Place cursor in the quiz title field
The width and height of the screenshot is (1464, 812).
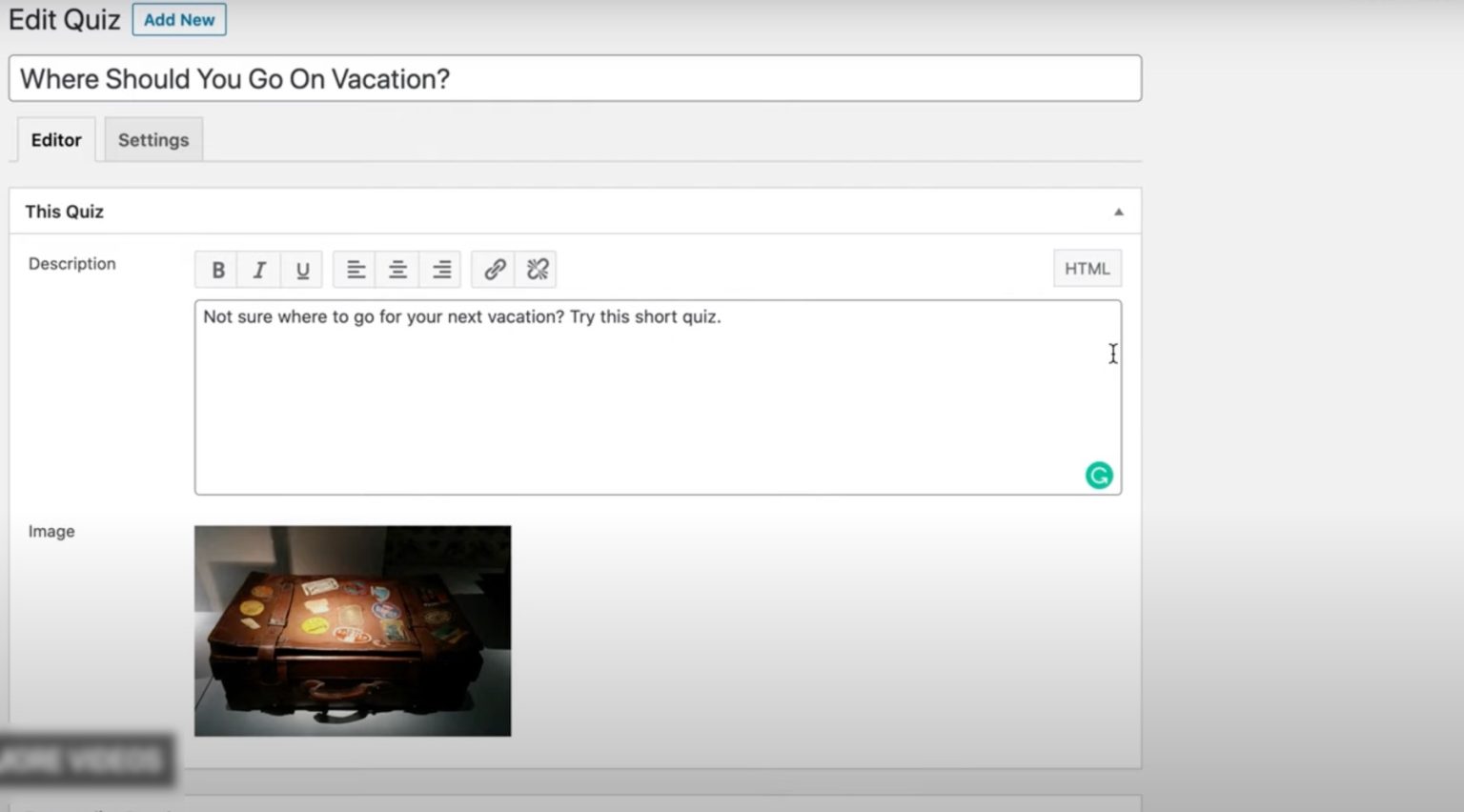tap(572, 78)
